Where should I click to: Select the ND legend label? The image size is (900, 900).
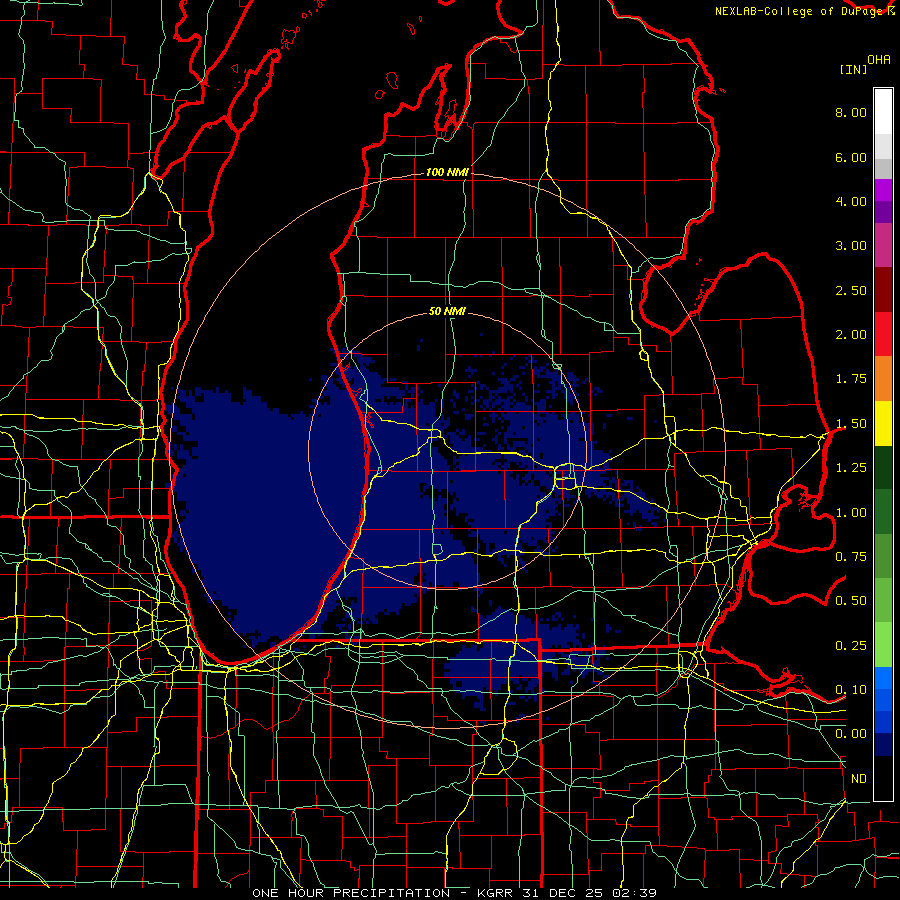click(859, 779)
